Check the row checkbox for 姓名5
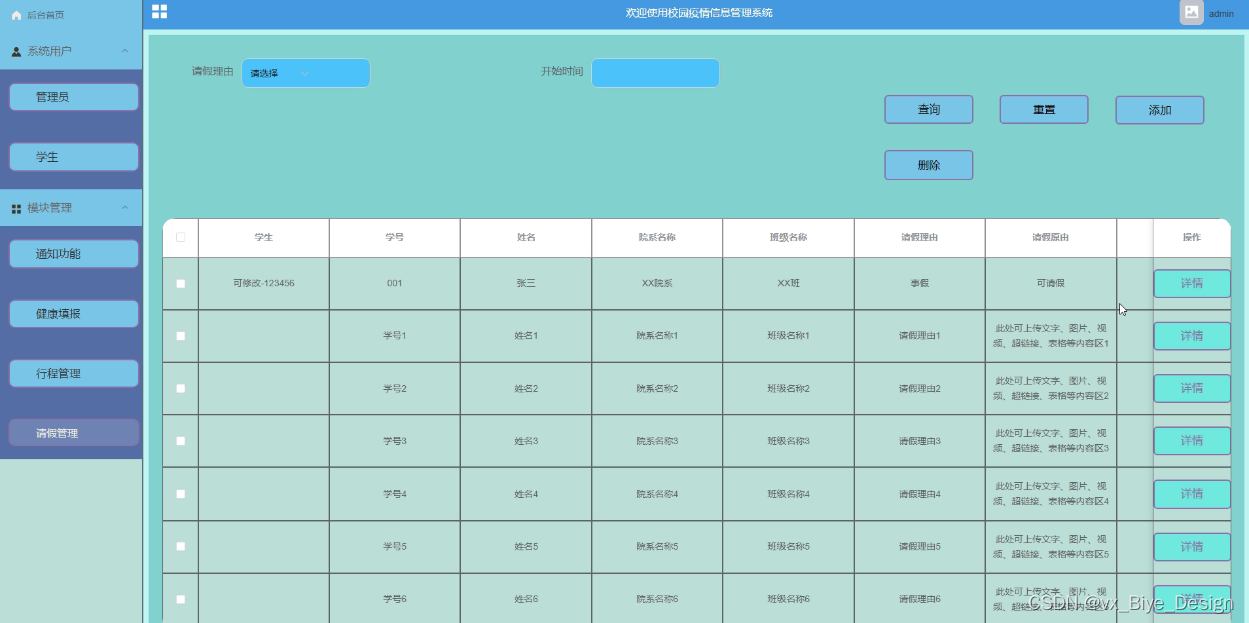This screenshot has width=1249, height=623. pos(181,547)
